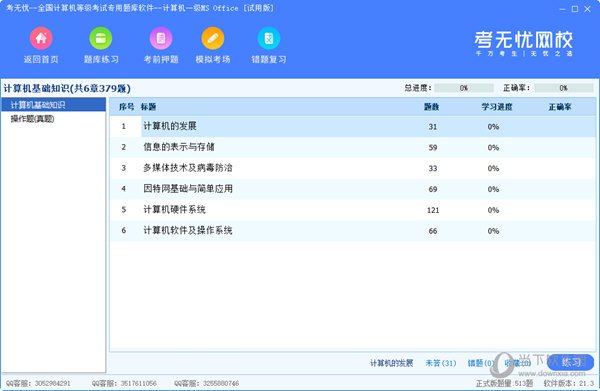The height and width of the screenshot is (391, 600).
Task: Click QQ客服 3255880746 contact
Action: pyautogui.click(x=207, y=383)
